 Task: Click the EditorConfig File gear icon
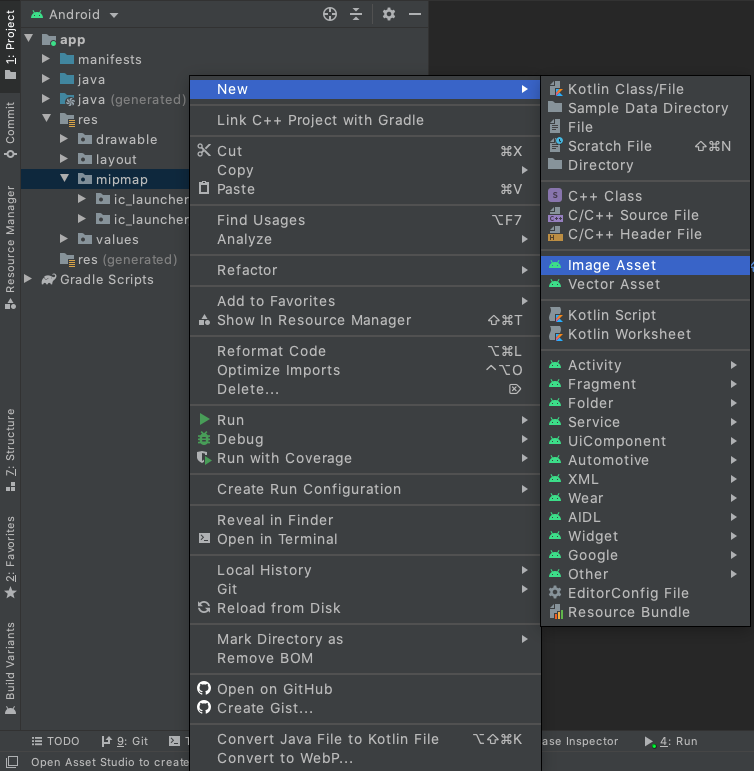pyautogui.click(x=555, y=593)
